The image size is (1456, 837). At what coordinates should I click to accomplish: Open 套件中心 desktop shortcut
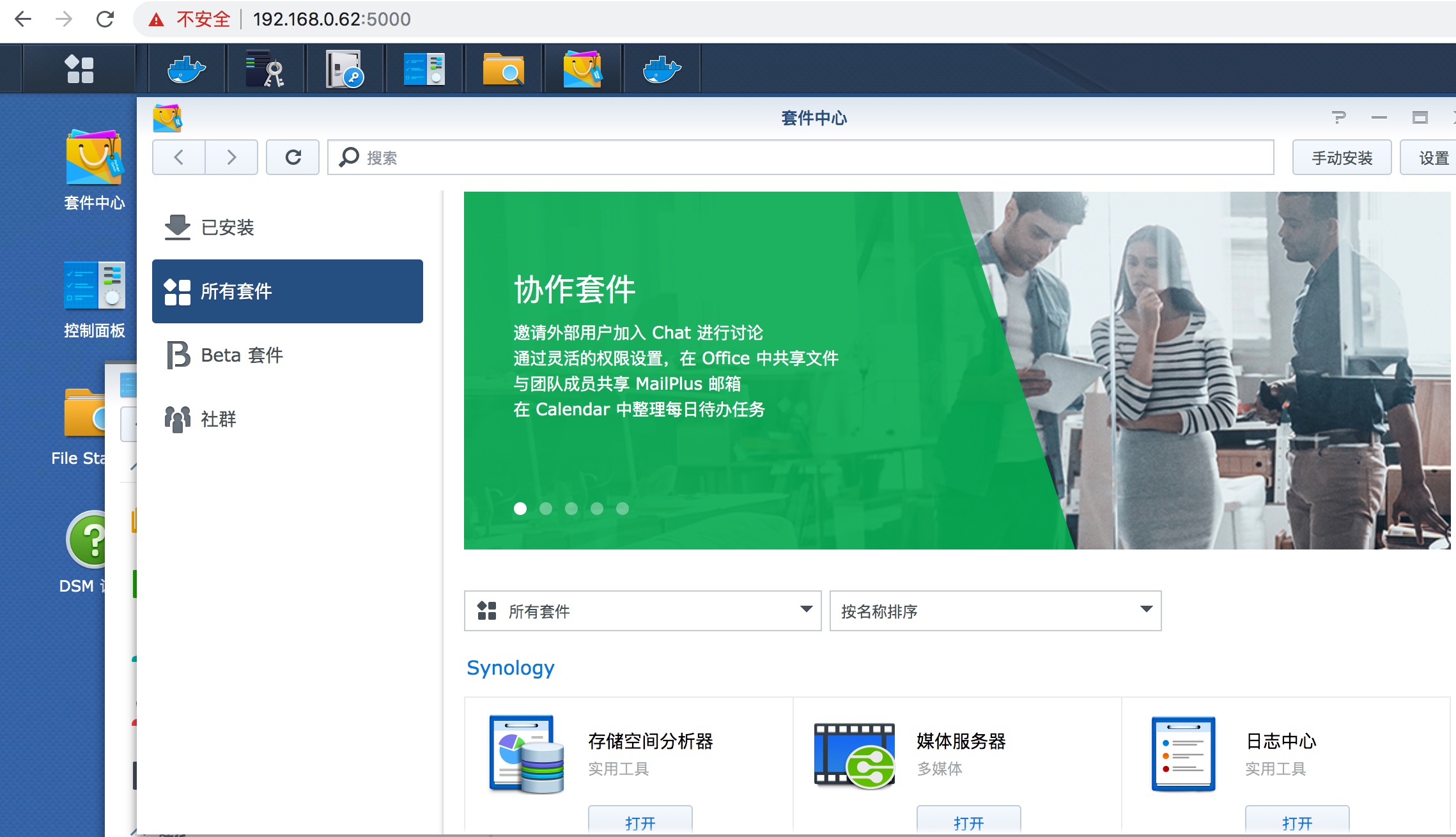pyautogui.click(x=95, y=170)
